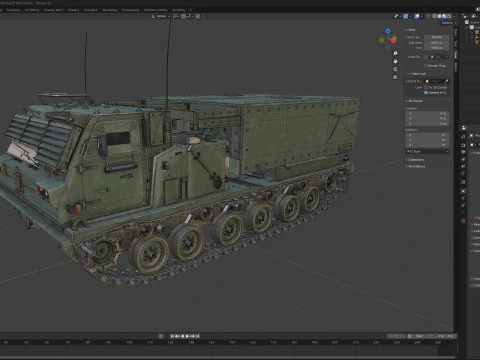Toggle the snap magnet in the viewport header

[x=183, y=16]
